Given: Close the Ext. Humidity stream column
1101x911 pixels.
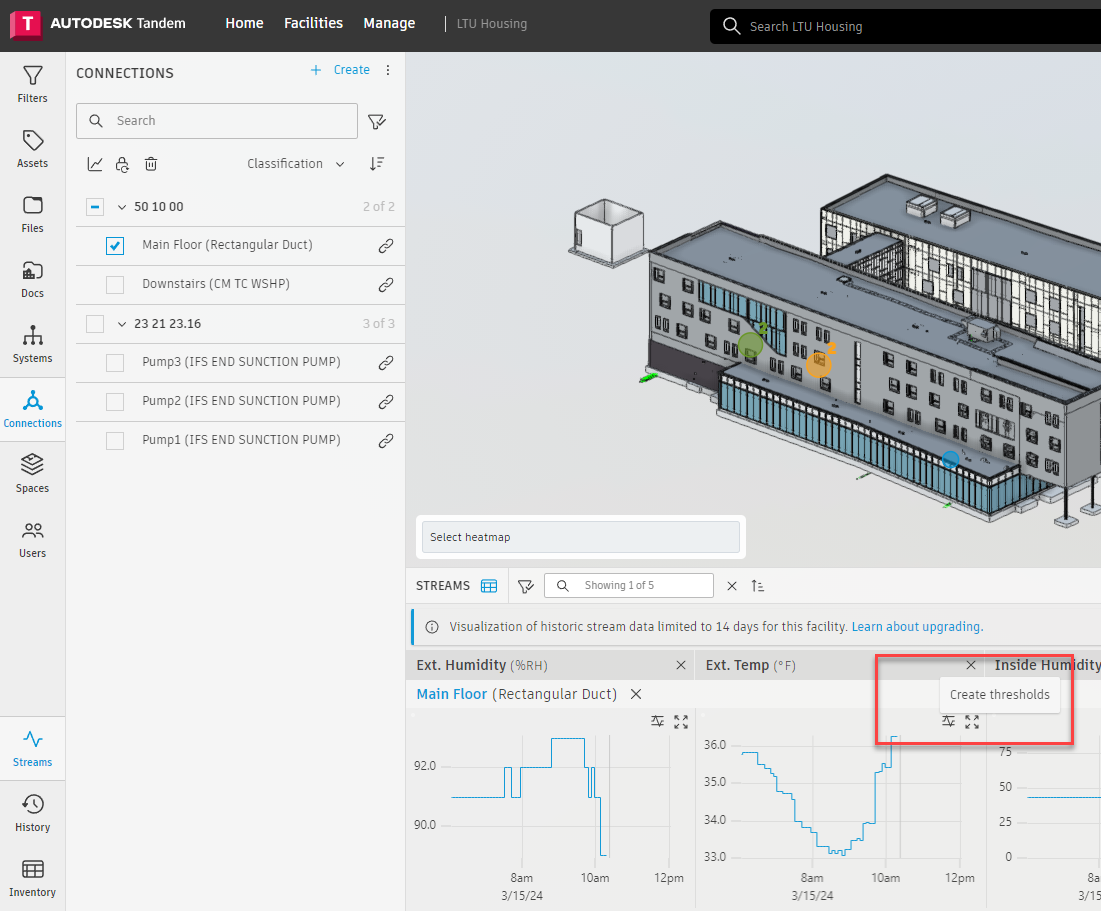Looking at the screenshot, I should 680,665.
